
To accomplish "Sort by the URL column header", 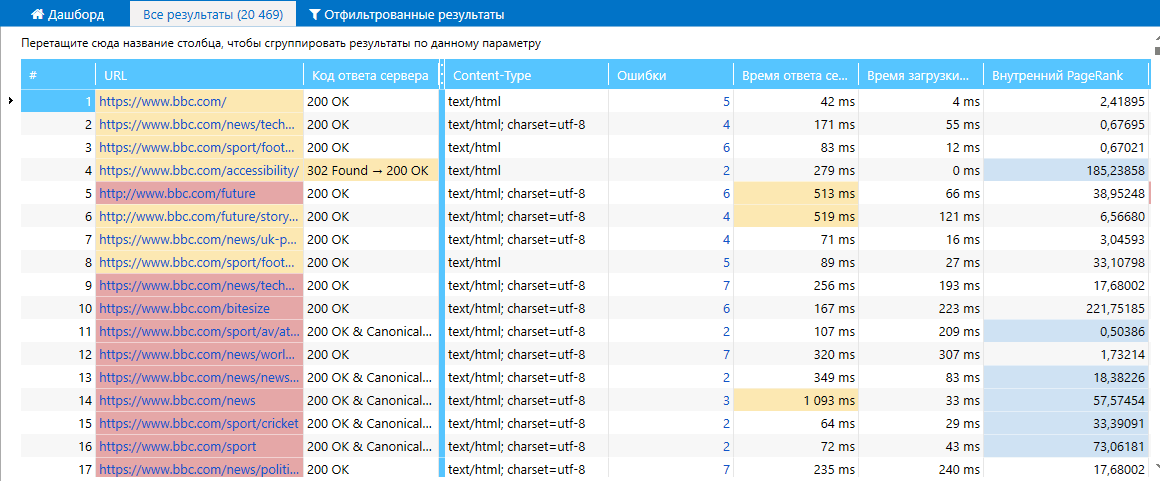I will click(x=200, y=75).
